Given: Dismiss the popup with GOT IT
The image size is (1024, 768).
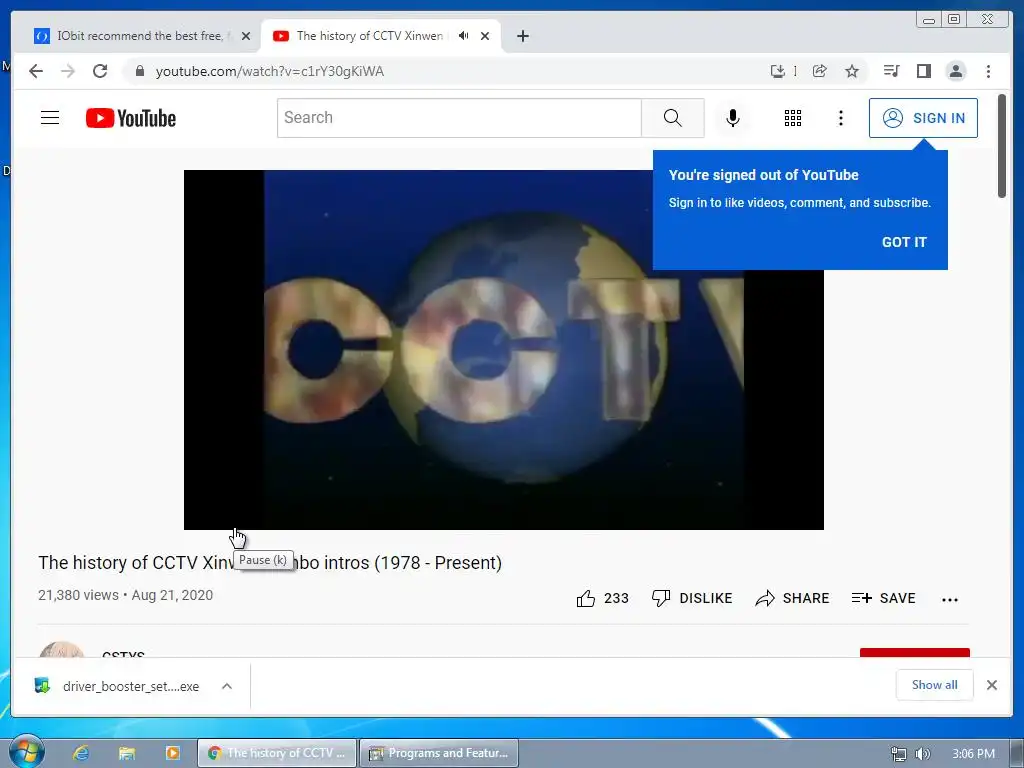Looking at the screenshot, I should click(904, 242).
